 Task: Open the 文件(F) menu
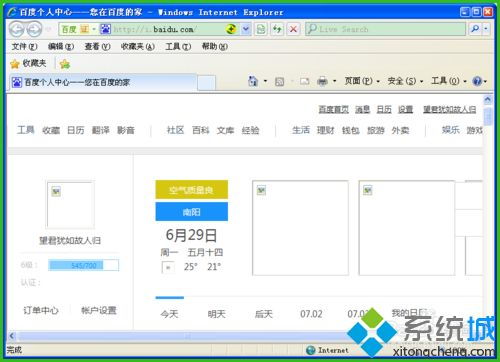point(24,46)
